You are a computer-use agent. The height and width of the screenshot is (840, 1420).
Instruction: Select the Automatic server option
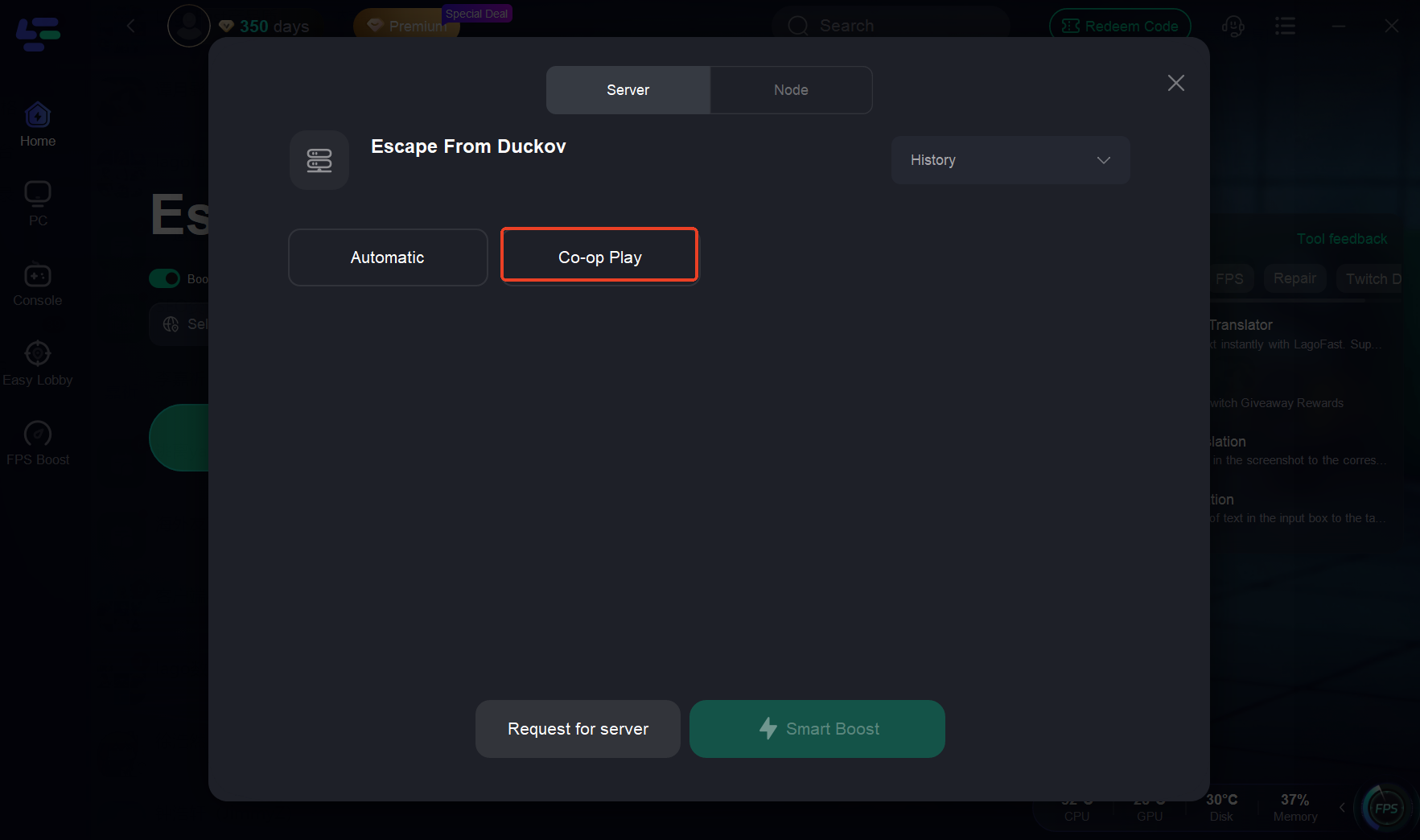click(388, 257)
